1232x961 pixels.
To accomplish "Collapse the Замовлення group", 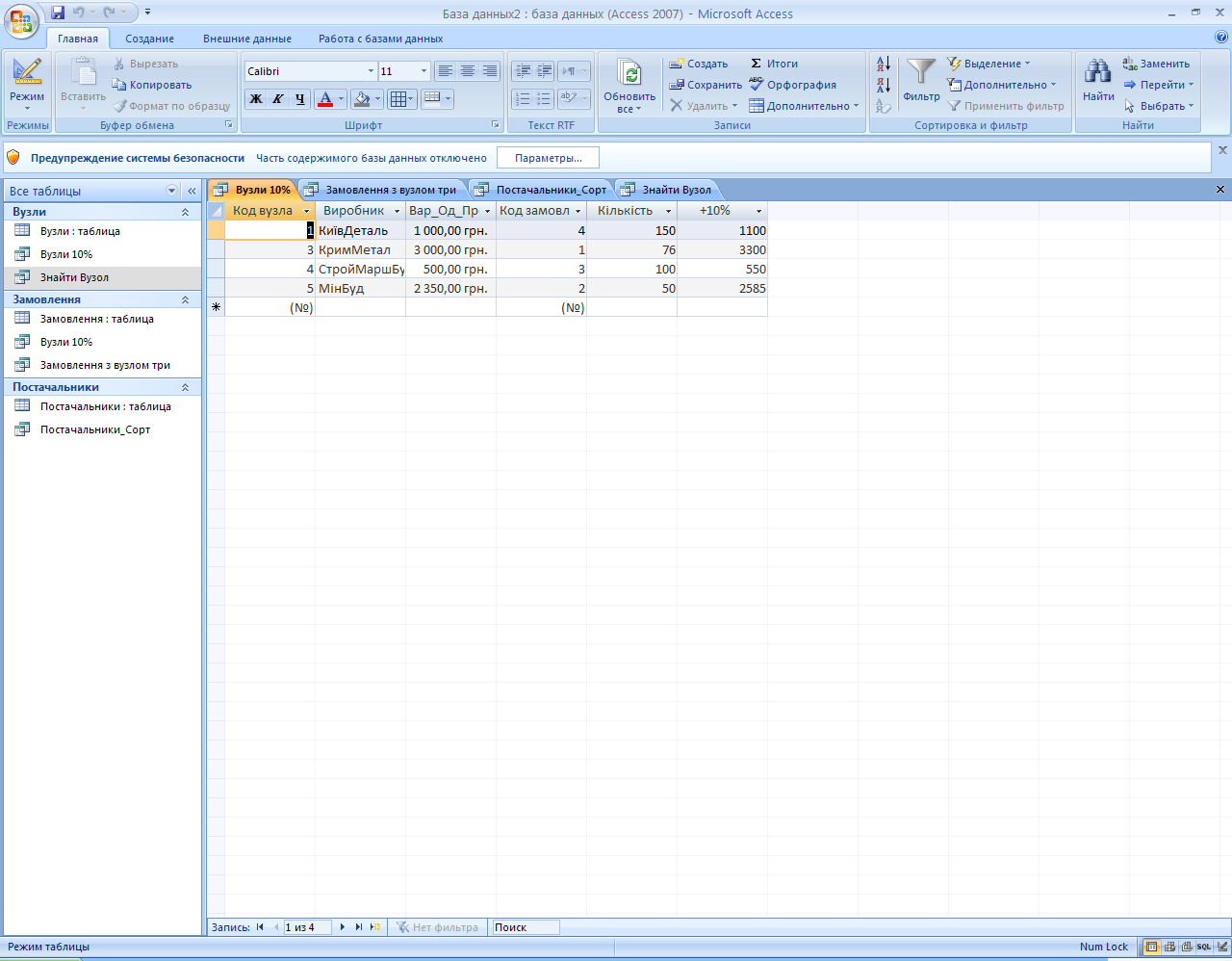I will point(186,300).
